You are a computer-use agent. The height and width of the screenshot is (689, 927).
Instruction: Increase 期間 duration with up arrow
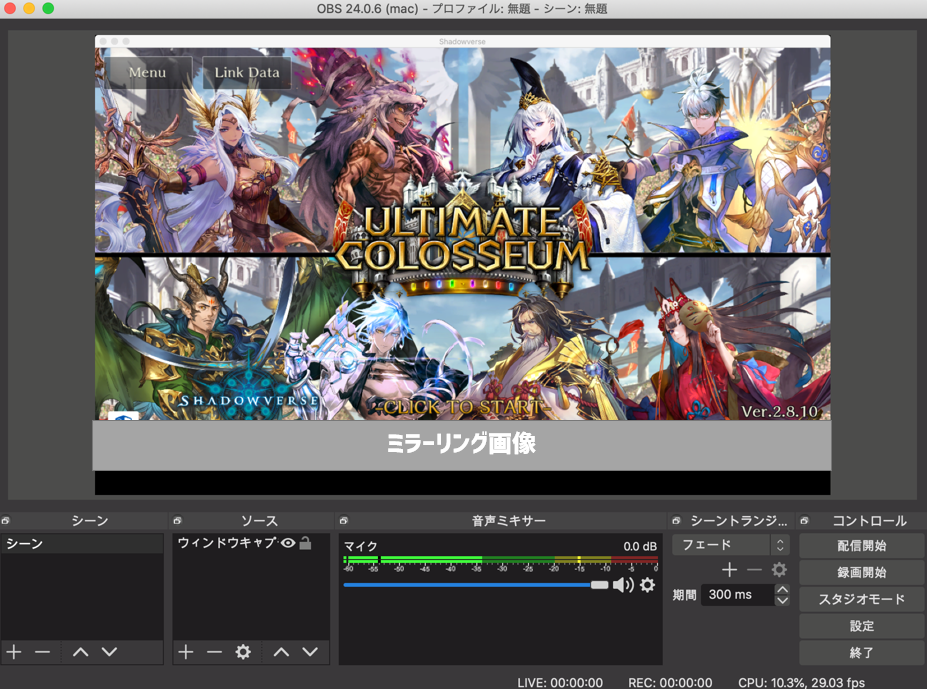782,589
